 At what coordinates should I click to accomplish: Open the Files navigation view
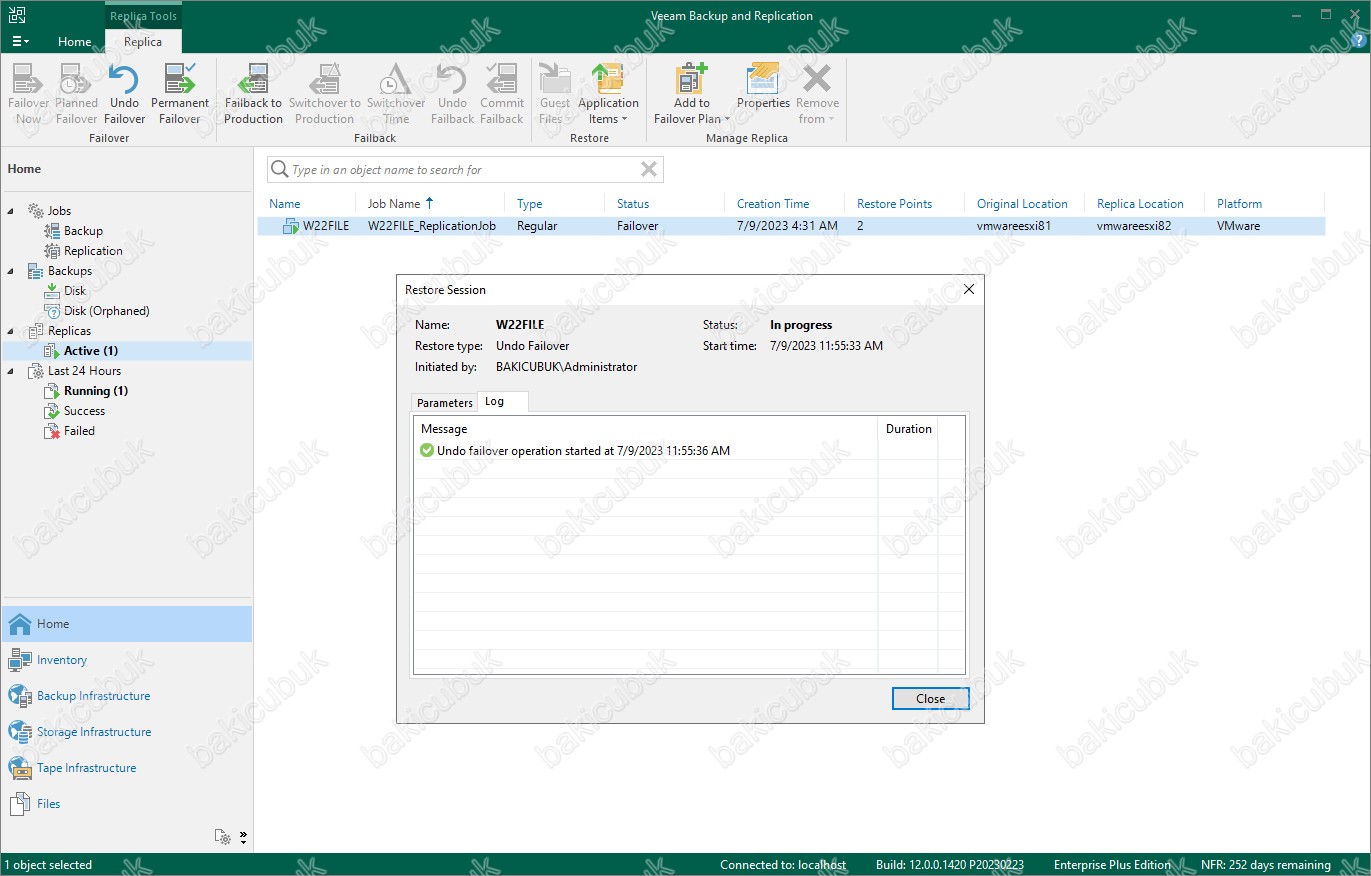(x=127, y=804)
